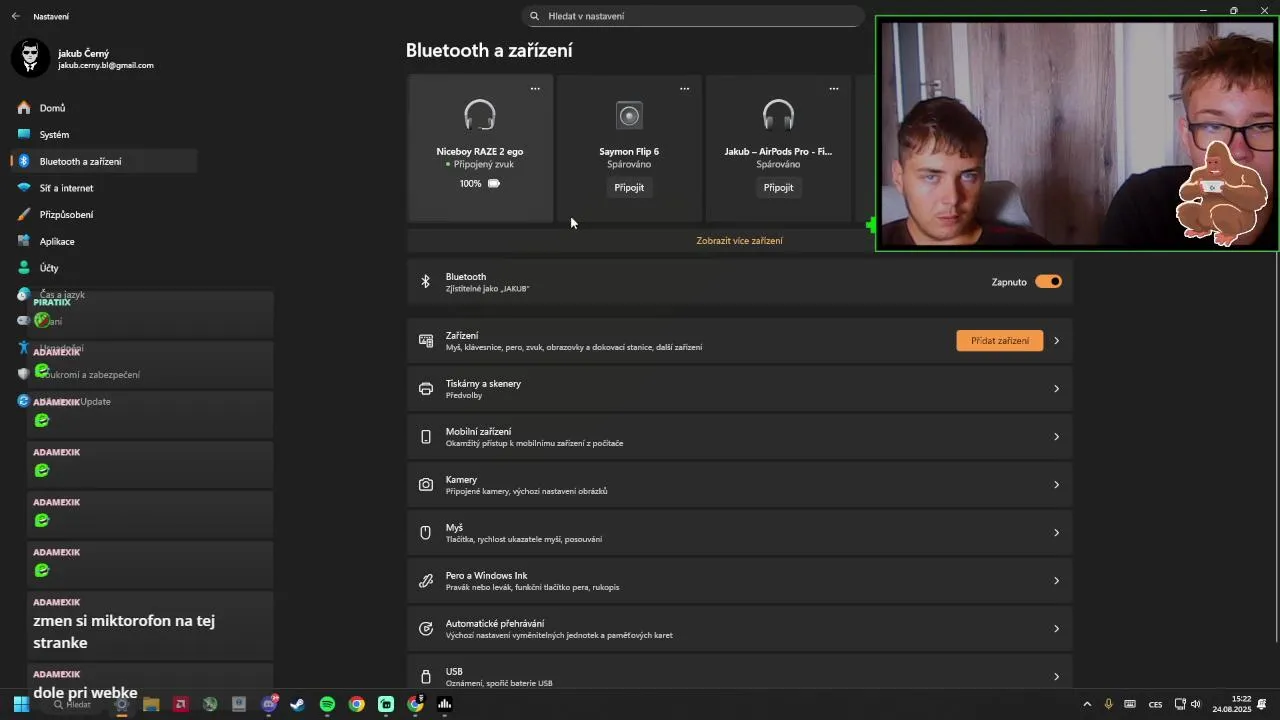Select Bluetooth a zařízení in the sidebar
This screenshot has height=720, width=1280.
point(104,161)
